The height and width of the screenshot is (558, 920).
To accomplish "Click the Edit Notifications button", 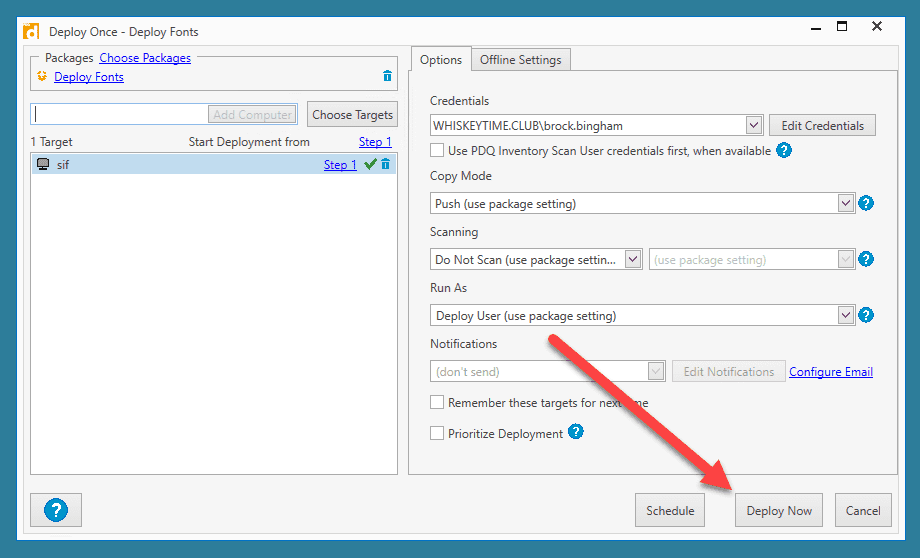I will click(x=729, y=371).
